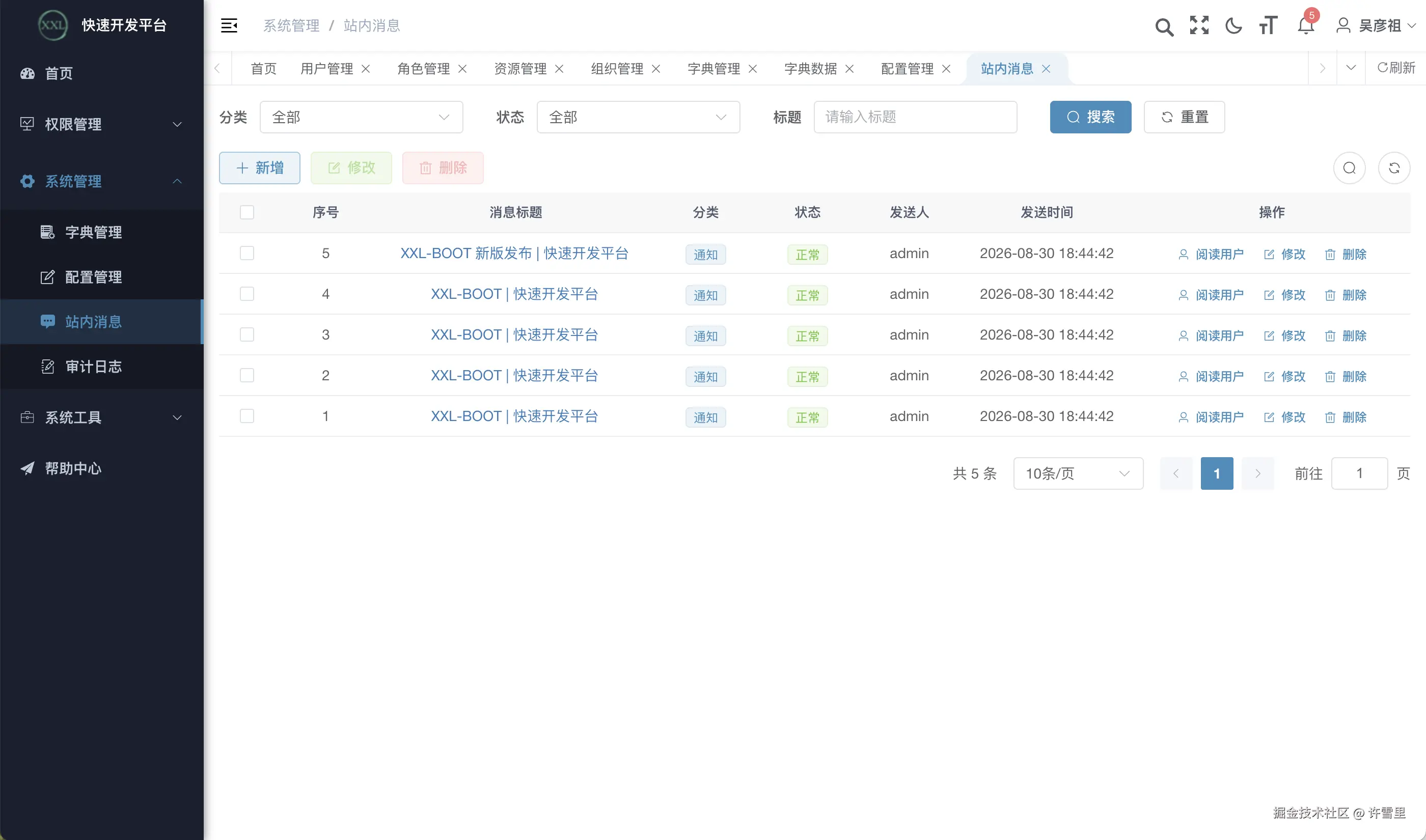Go to the previous page arrow
Screen dimensions: 1426x840
tap(1176, 473)
